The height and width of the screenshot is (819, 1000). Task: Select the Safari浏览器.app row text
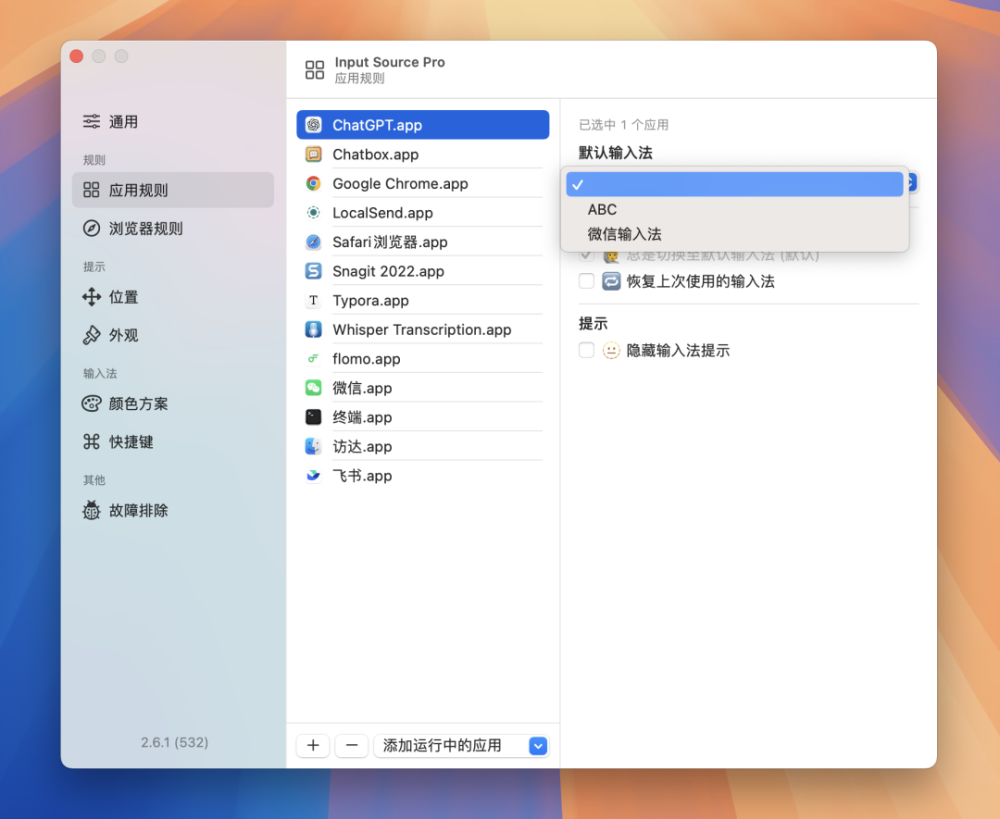390,242
